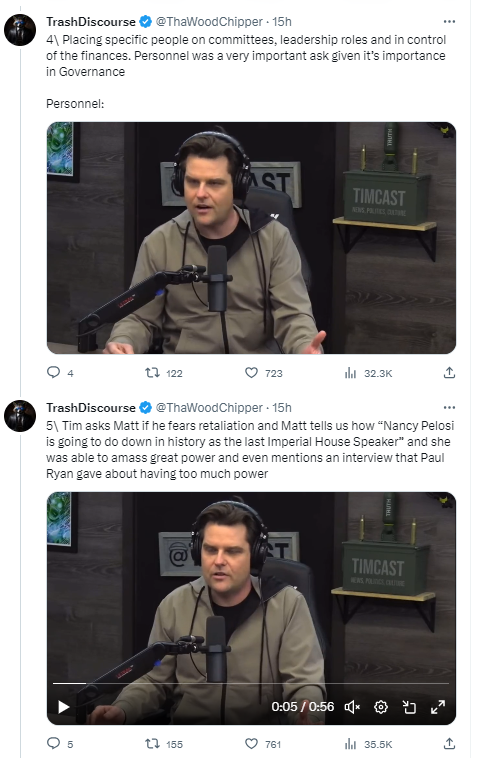
Task: Toggle picture-in-picture for video
Action: [x=409, y=707]
